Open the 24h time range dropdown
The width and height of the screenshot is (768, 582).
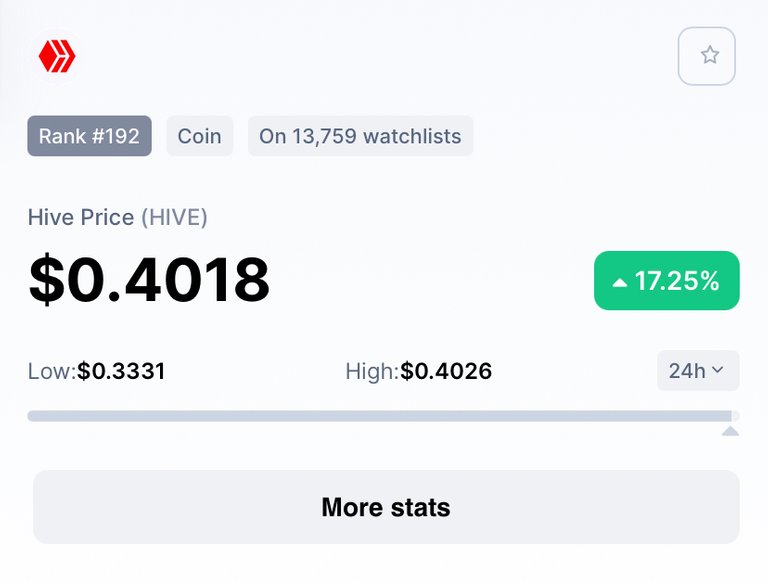click(698, 370)
